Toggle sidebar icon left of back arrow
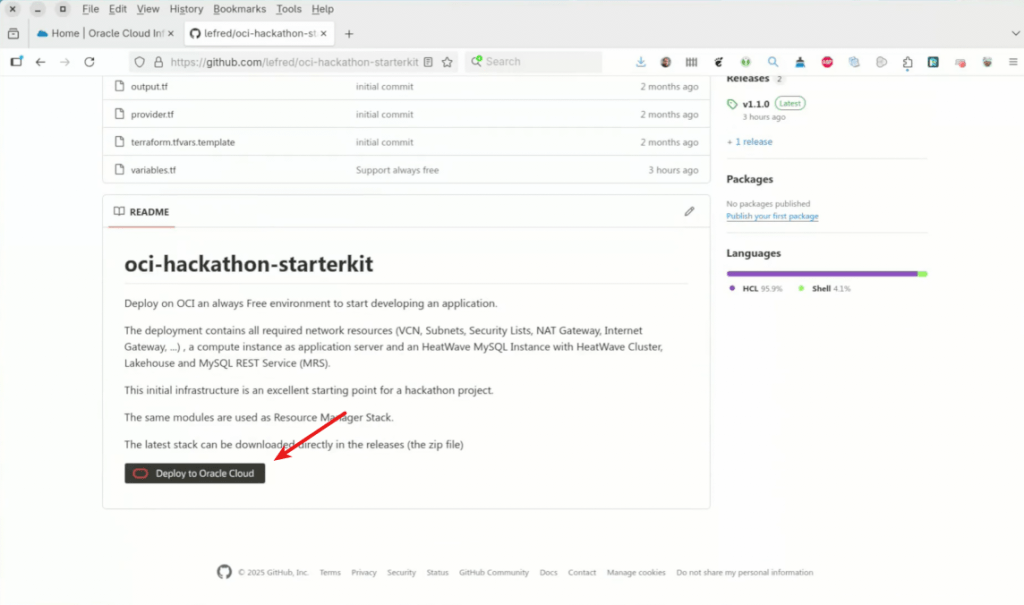 pos(16,61)
